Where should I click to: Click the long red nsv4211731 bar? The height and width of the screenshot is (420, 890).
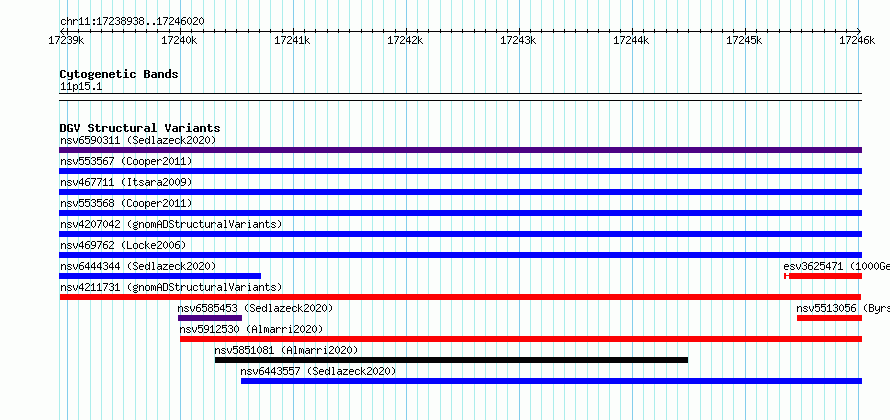(460, 297)
